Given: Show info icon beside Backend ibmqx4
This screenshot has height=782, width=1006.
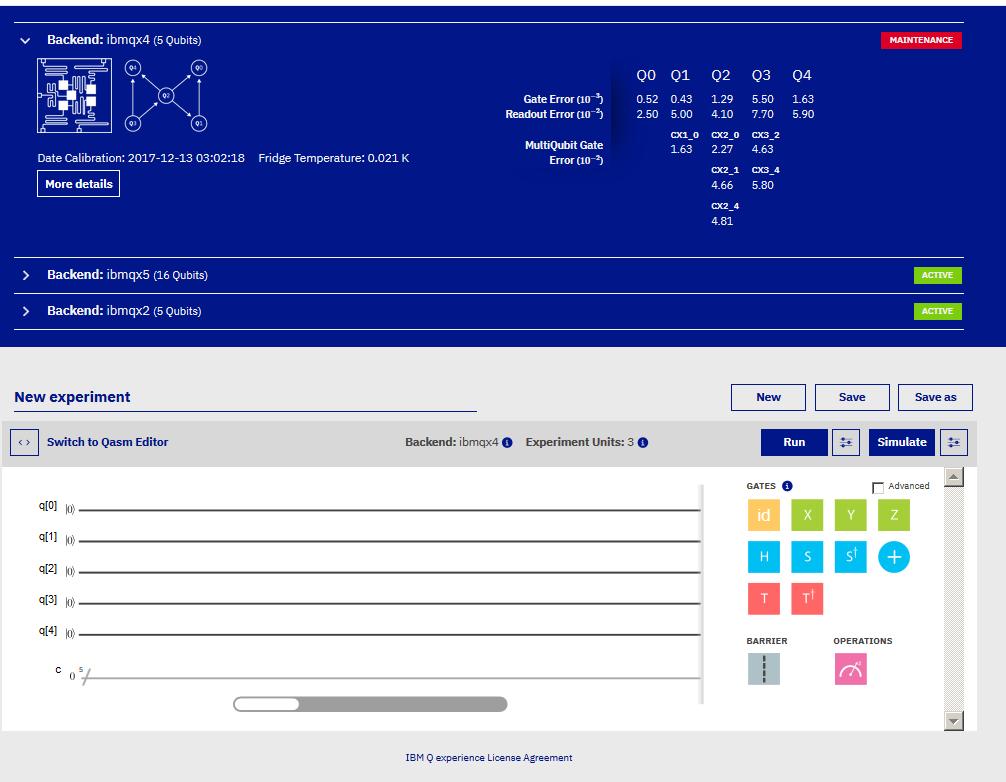Looking at the screenshot, I should pos(507,443).
